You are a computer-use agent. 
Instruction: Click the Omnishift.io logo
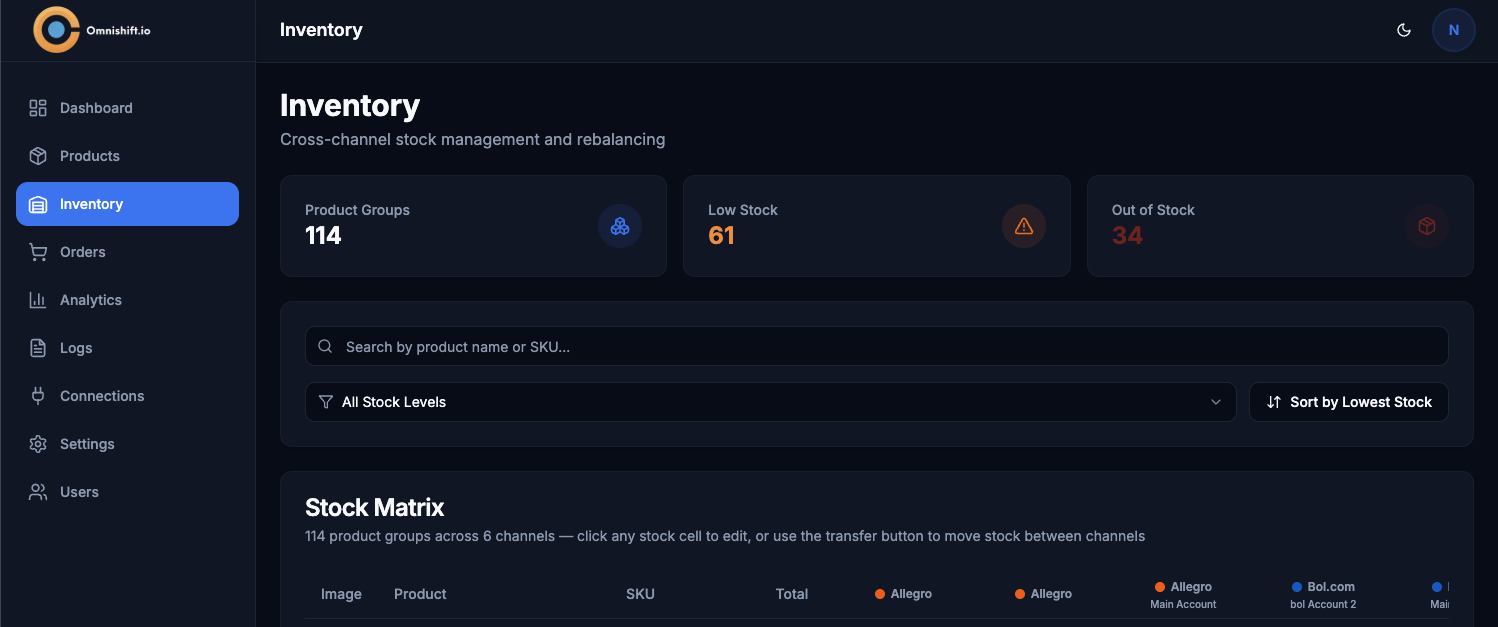pos(92,30)
